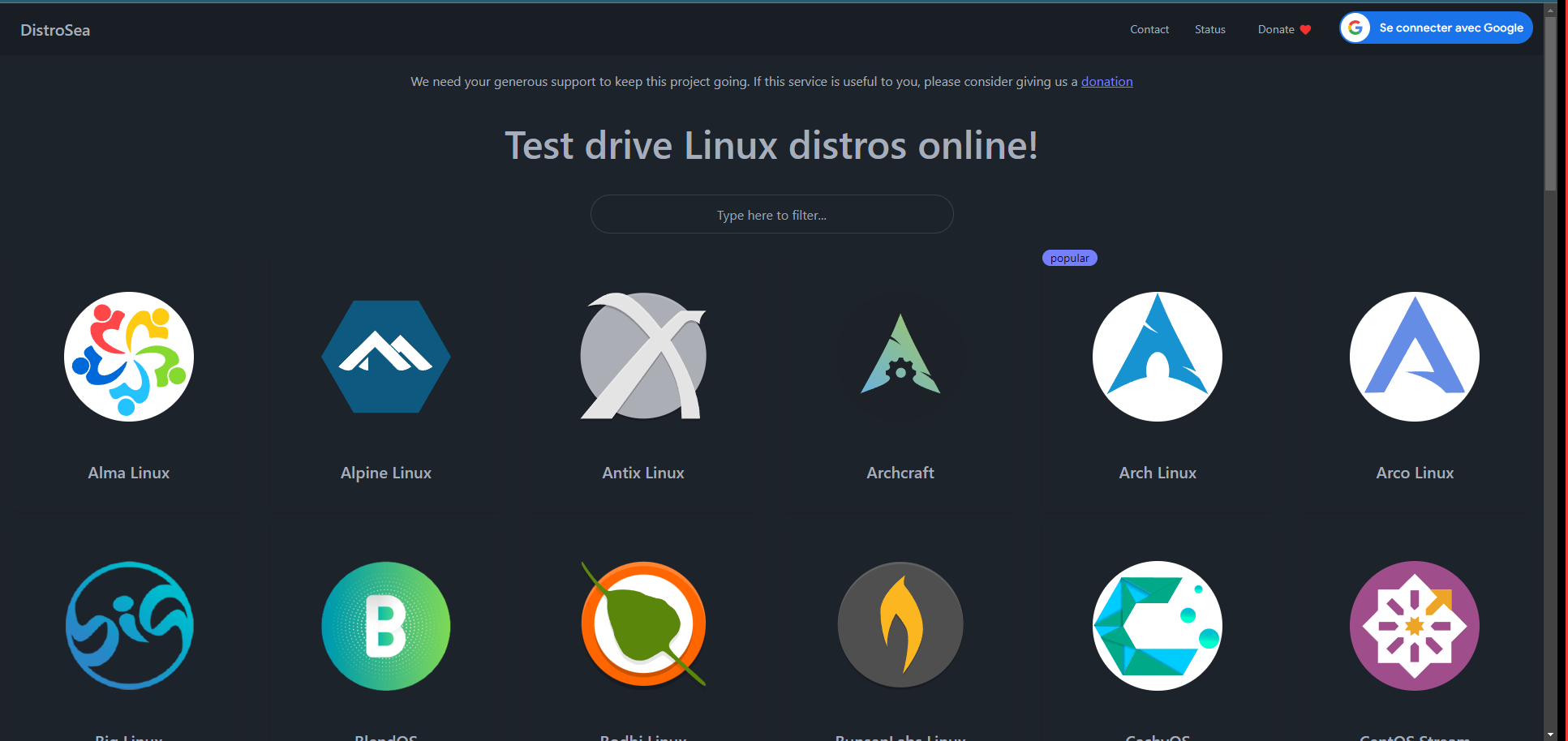
Task: Click the Alma Linux name label
Action: point(129,473)
